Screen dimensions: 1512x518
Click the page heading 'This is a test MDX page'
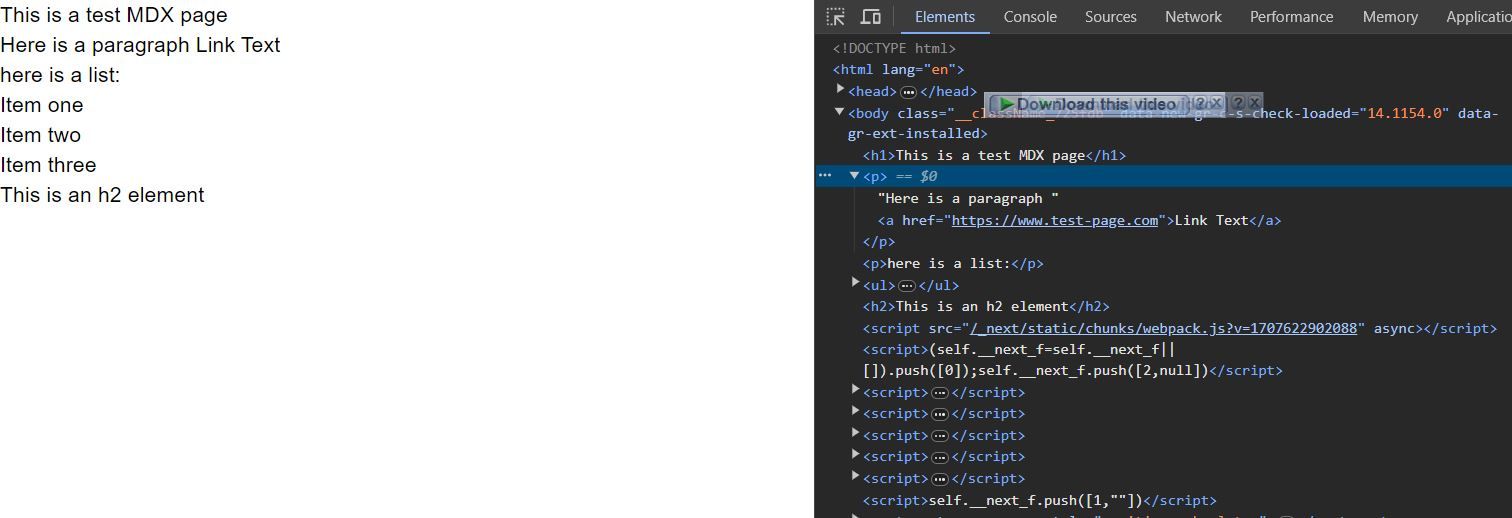point(114,15)
